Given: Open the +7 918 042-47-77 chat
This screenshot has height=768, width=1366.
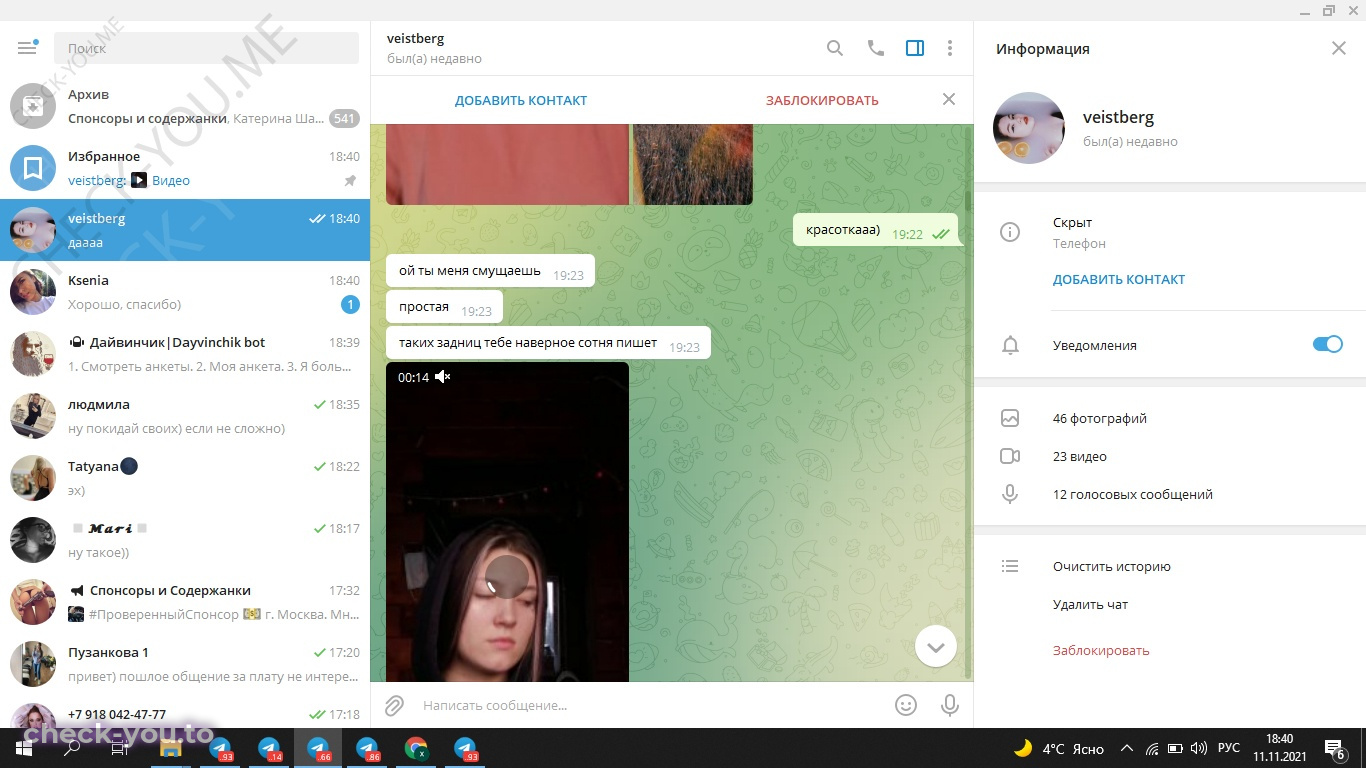Looking at the screenshot, I should point(185,712).
